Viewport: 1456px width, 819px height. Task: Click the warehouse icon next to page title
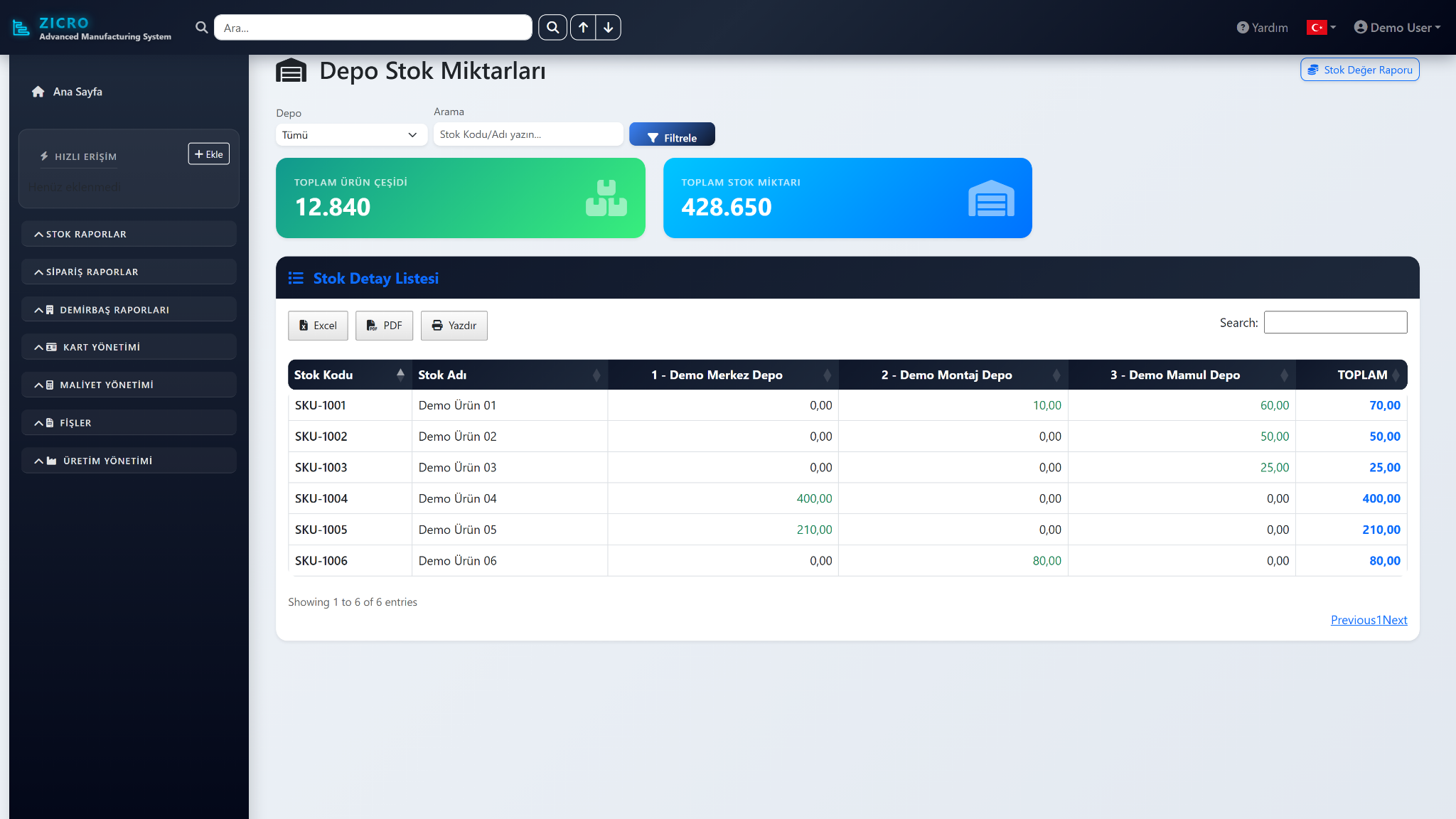[291, 71]
